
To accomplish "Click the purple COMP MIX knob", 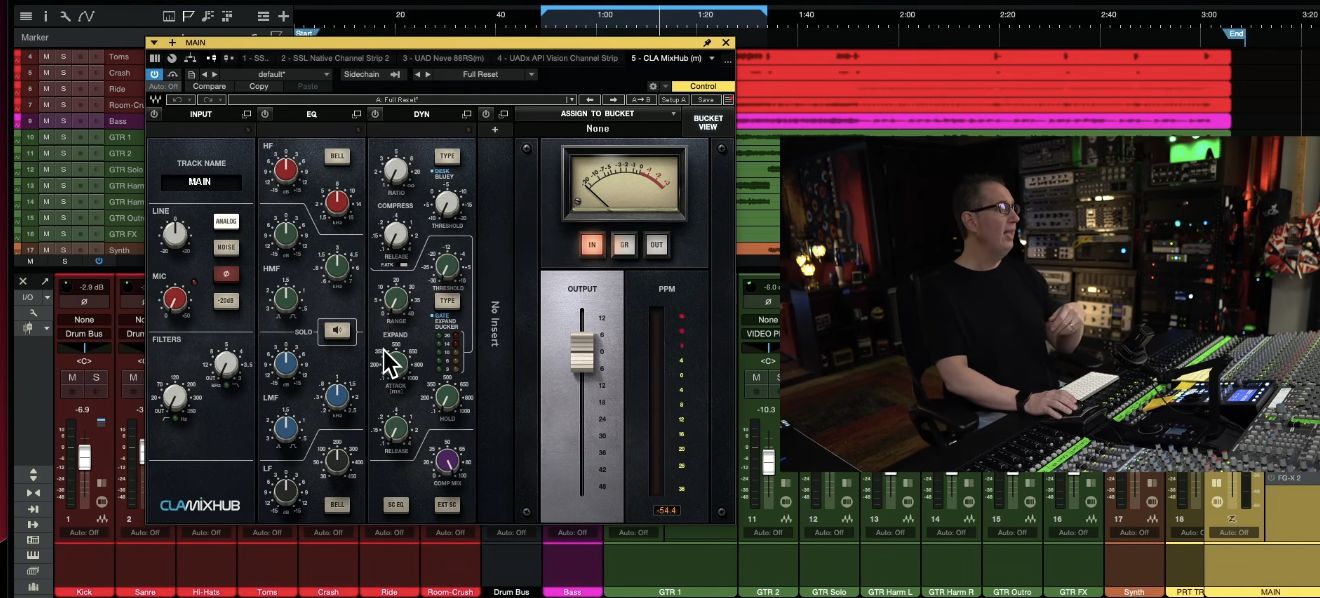I will [x=447, y=460].
